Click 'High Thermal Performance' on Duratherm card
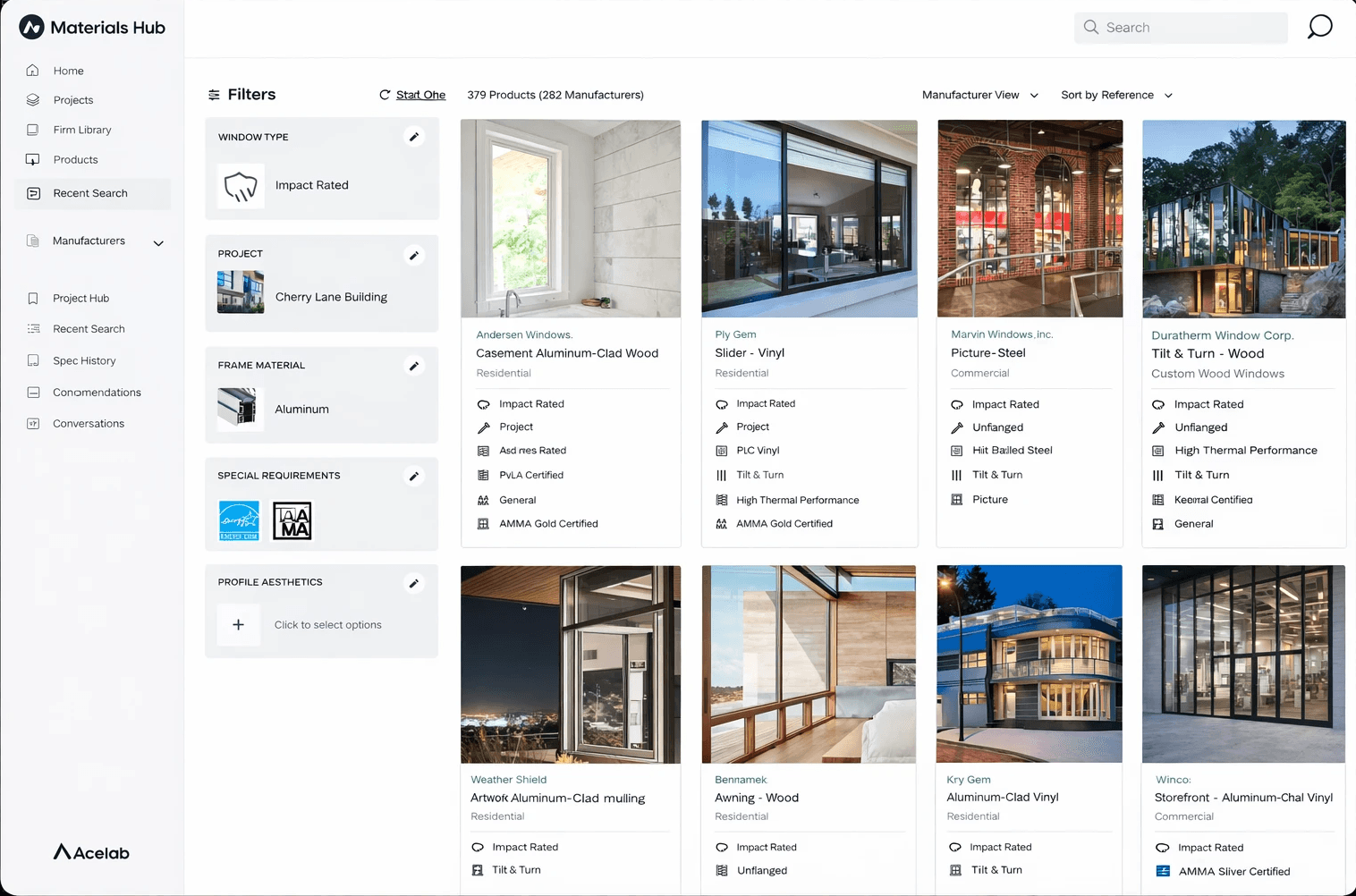 (1246, 451)
